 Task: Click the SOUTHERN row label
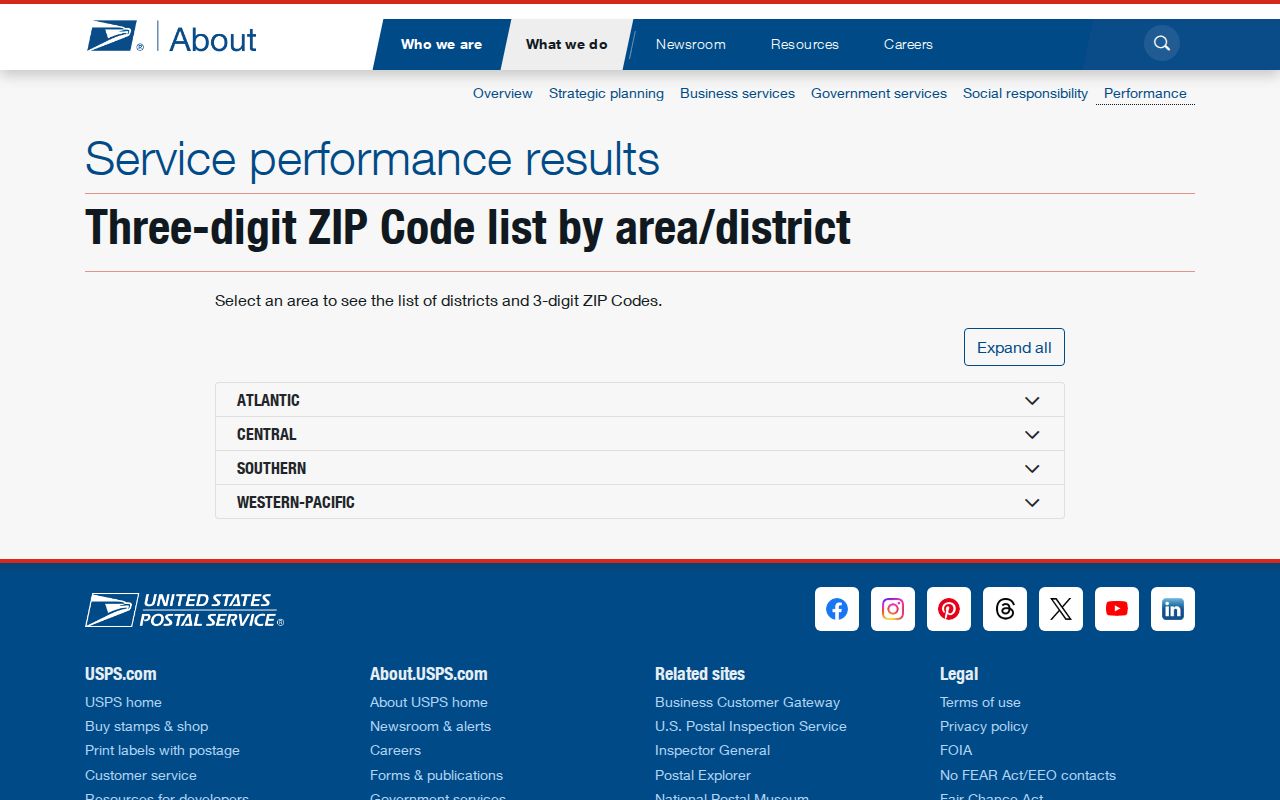tap(271, 468)
